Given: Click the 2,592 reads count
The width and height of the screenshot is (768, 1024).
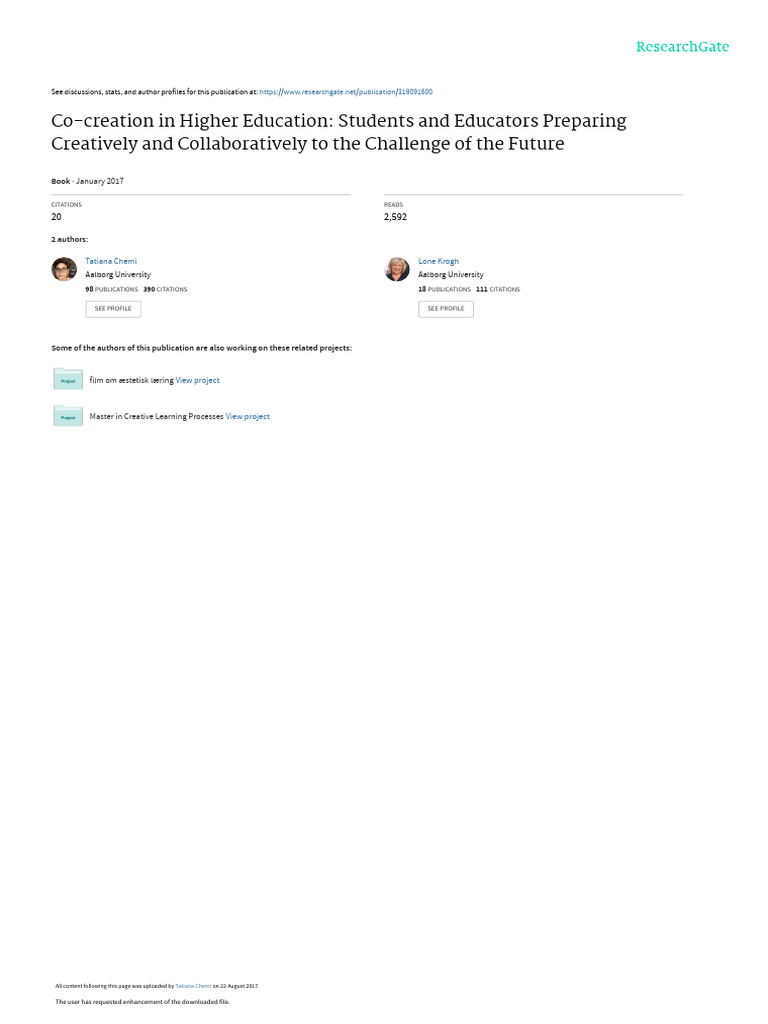Looking at the screenshot, I should 395,216.
